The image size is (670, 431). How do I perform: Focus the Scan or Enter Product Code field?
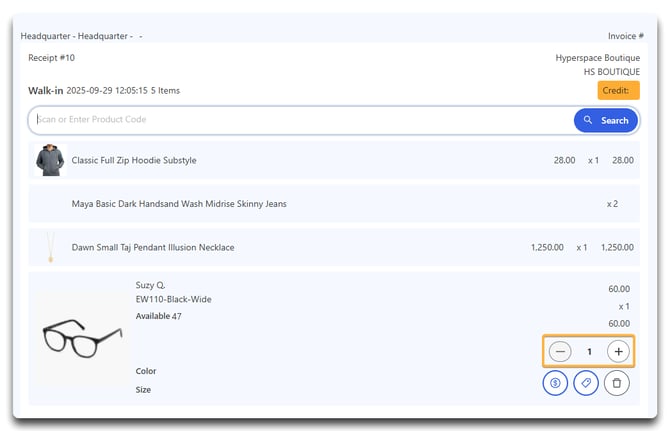pos(300,120)
